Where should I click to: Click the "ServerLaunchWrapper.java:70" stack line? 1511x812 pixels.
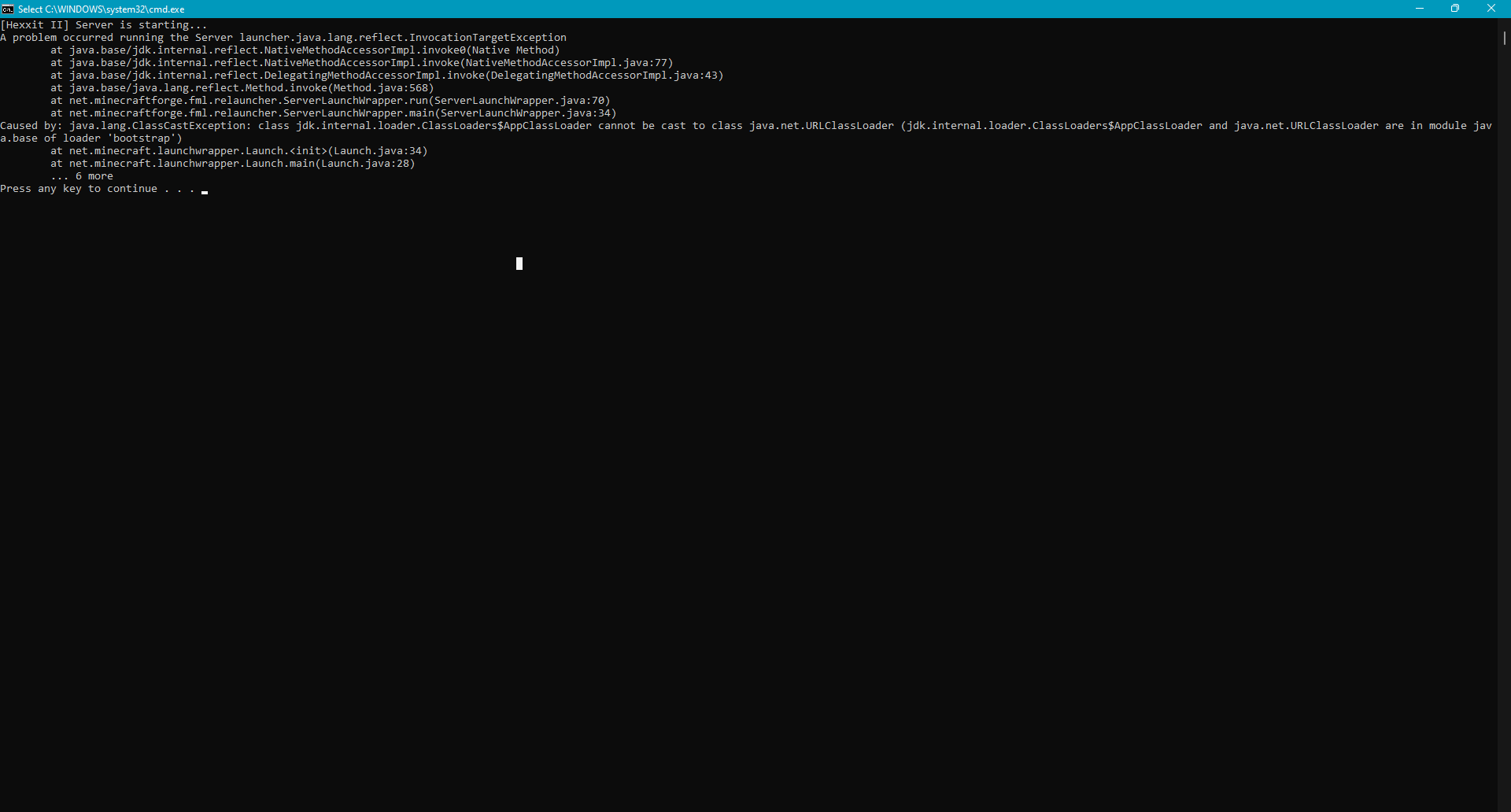click(x=331, y=101)
